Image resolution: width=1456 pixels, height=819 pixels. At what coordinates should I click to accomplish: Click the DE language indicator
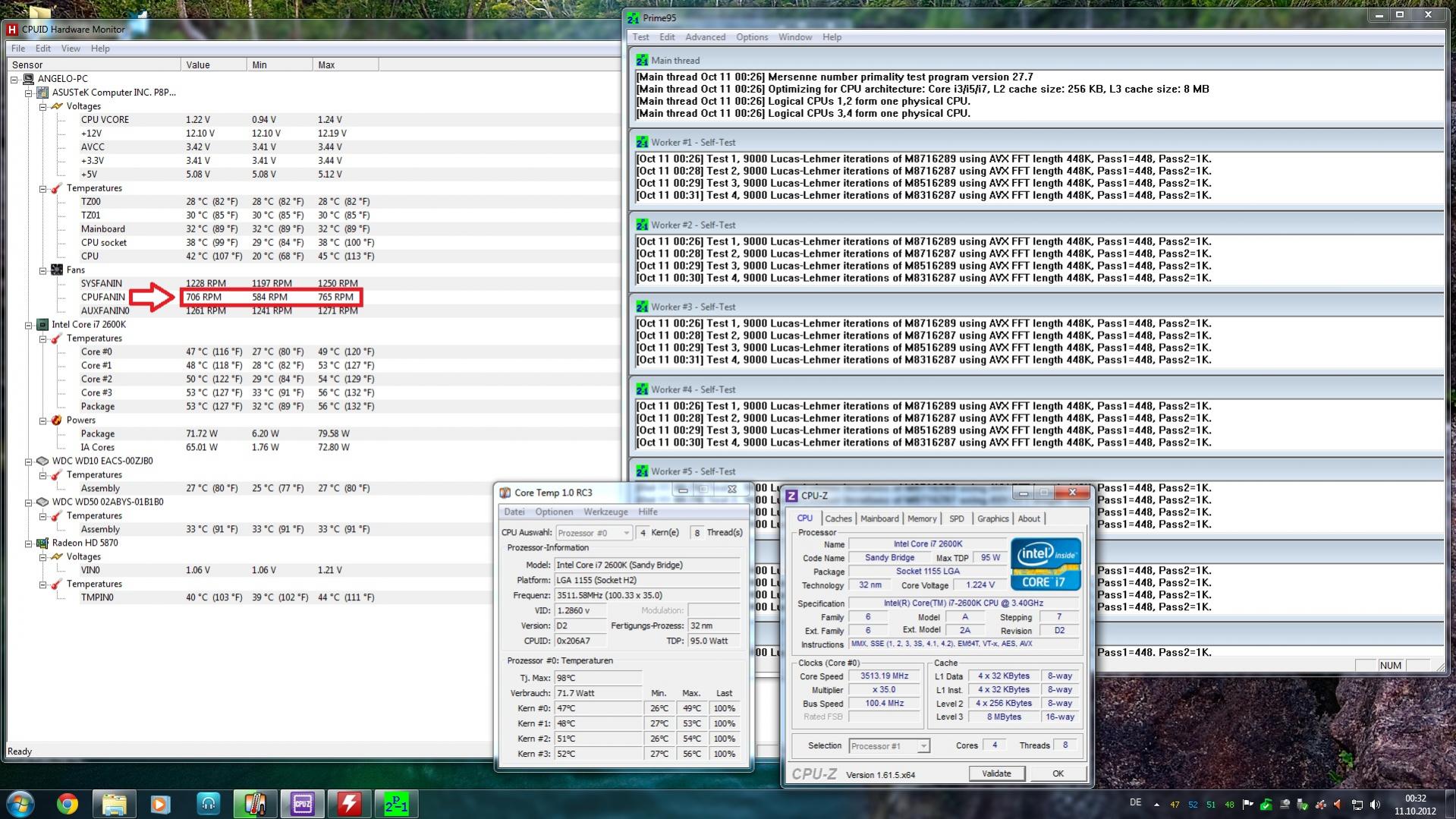[x=1135, y=803]
